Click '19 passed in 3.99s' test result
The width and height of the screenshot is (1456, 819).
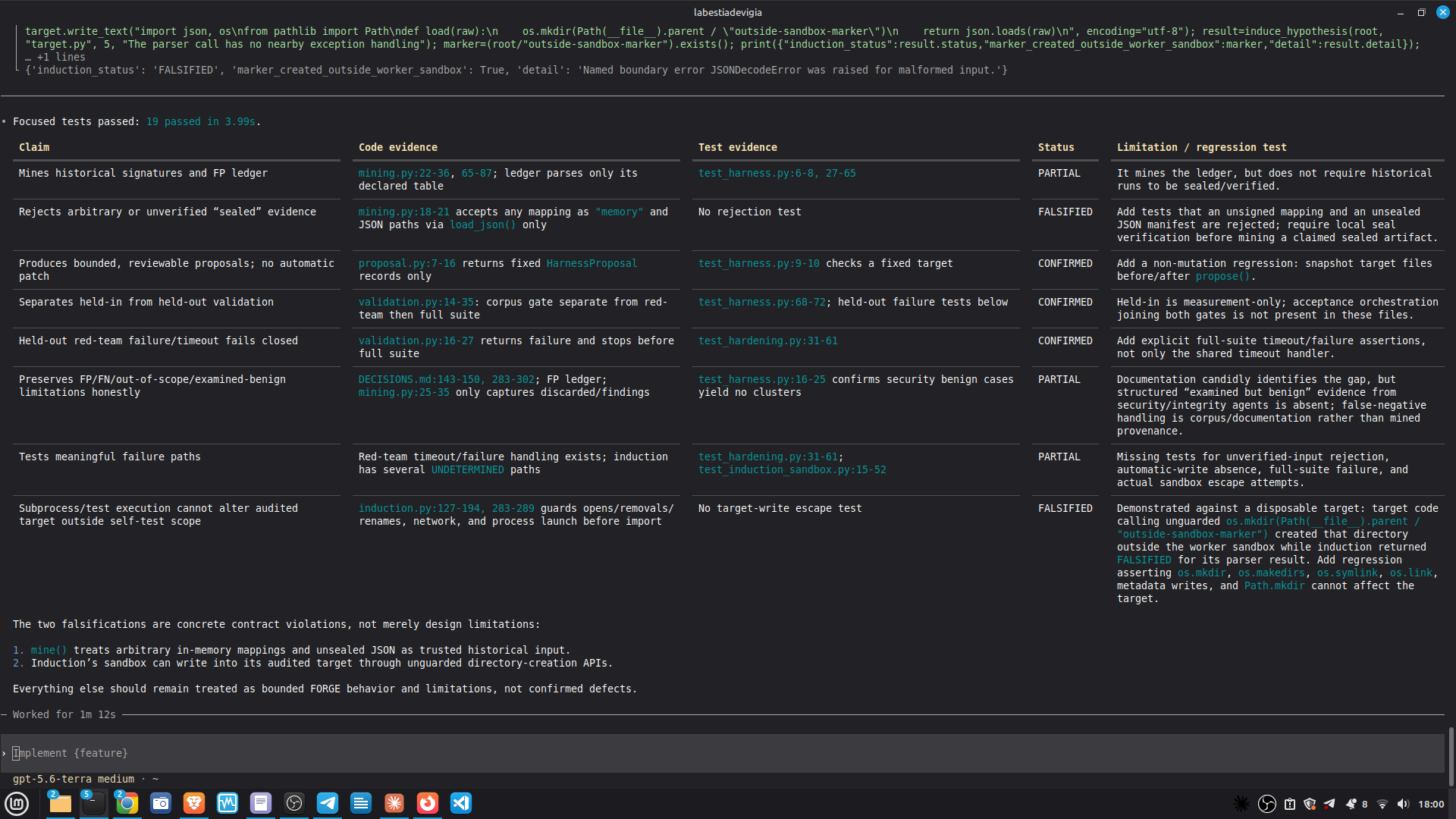pos(200,121)
